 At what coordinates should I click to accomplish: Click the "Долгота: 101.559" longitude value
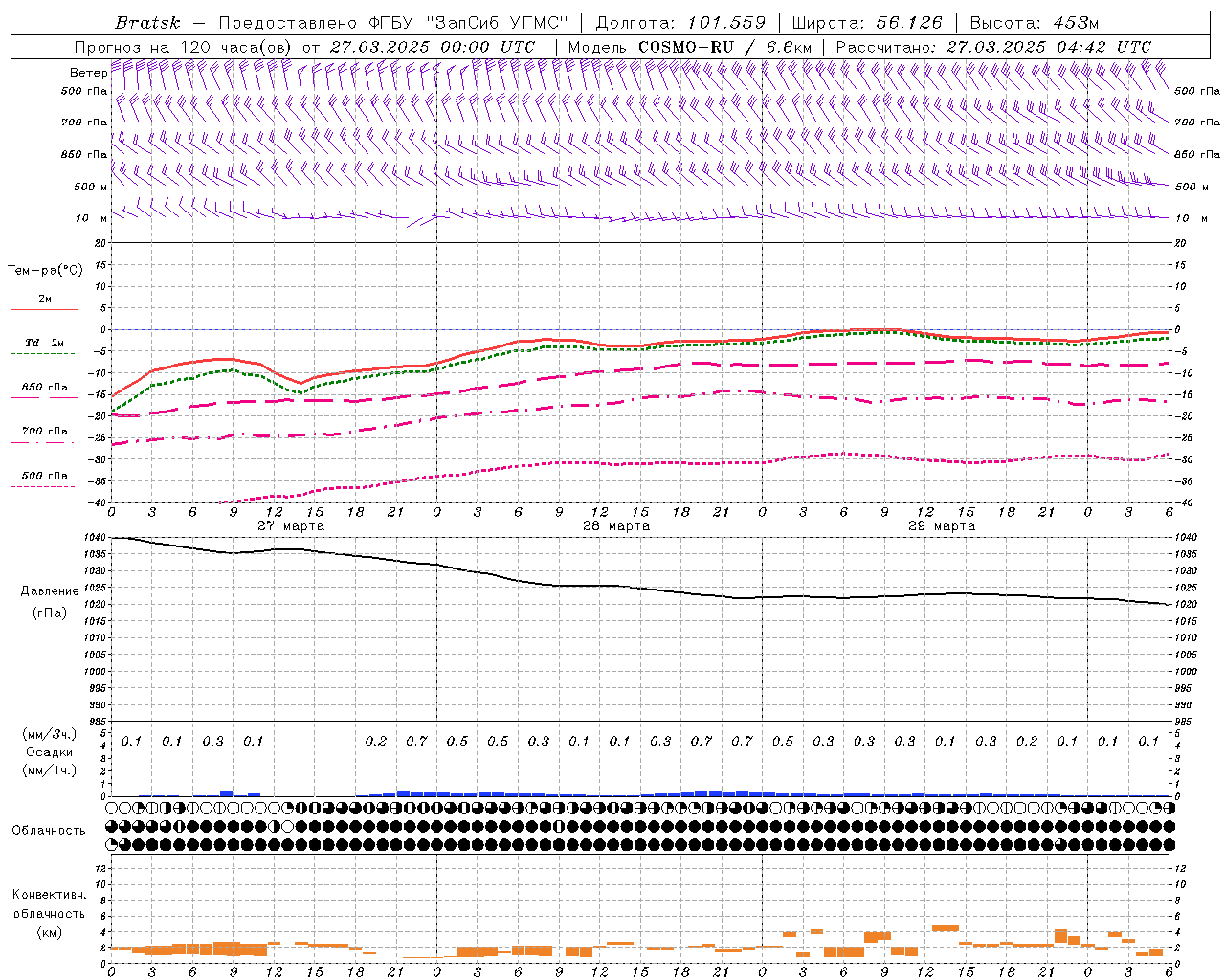[681, 23]
